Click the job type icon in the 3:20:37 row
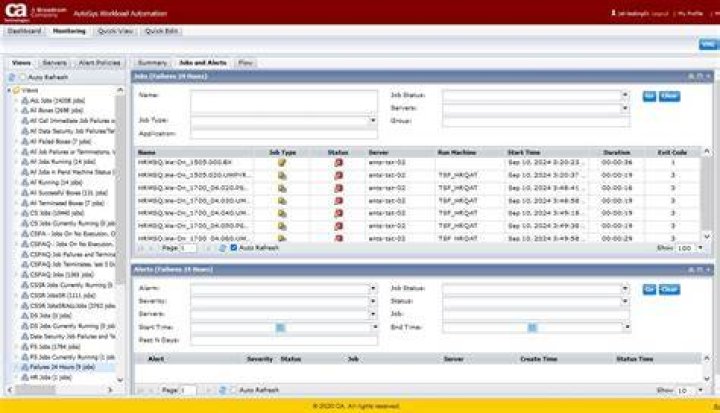This screenshot has height=413, width=720. [282, 175]
